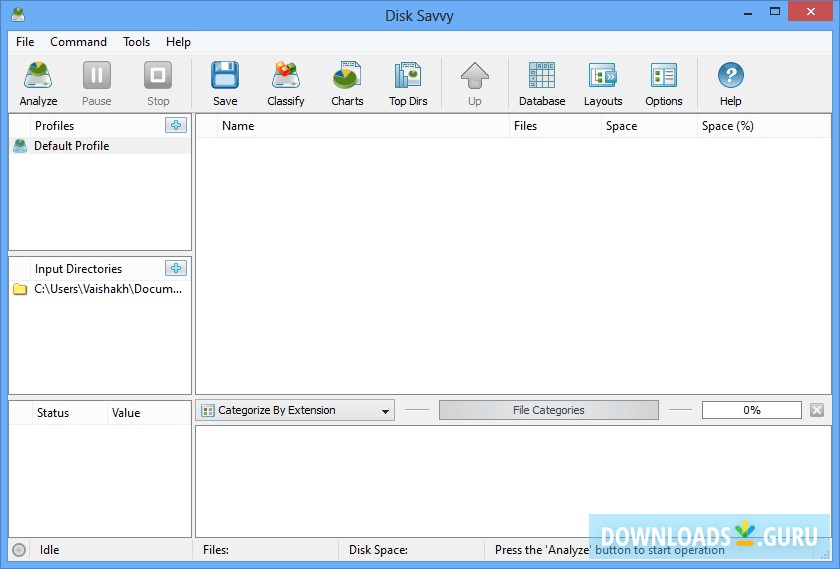The width and height of the screenshot is (840, 569).
Task: Open the Command menu
Action: [x=78, y=42]
